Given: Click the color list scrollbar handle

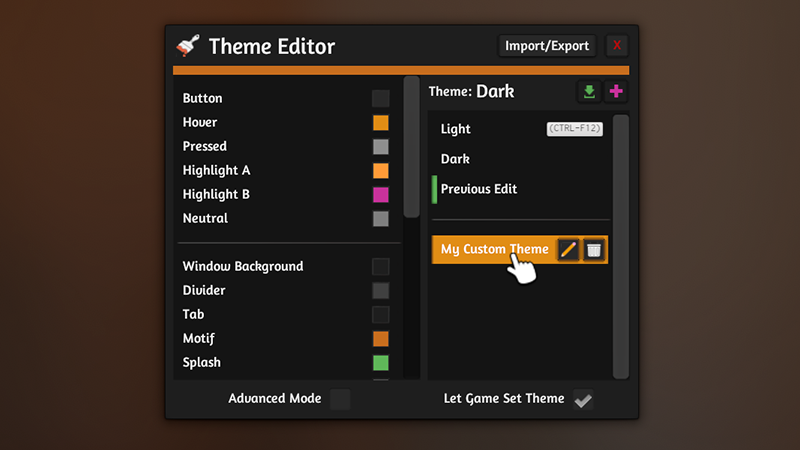Looking at the screenshot, I should 411,147.
